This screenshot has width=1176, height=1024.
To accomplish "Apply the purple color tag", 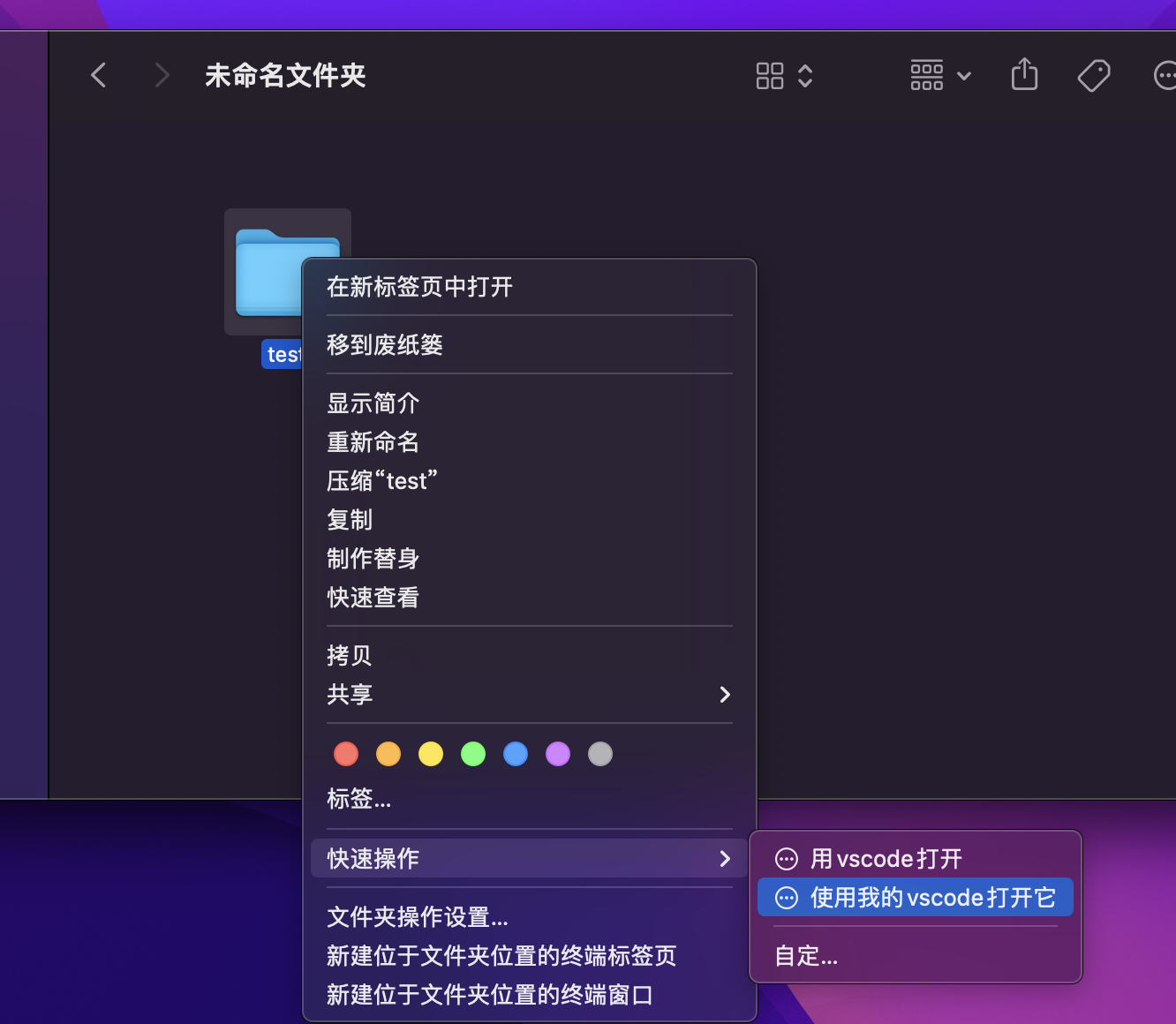I will click(x=558, y=754).
